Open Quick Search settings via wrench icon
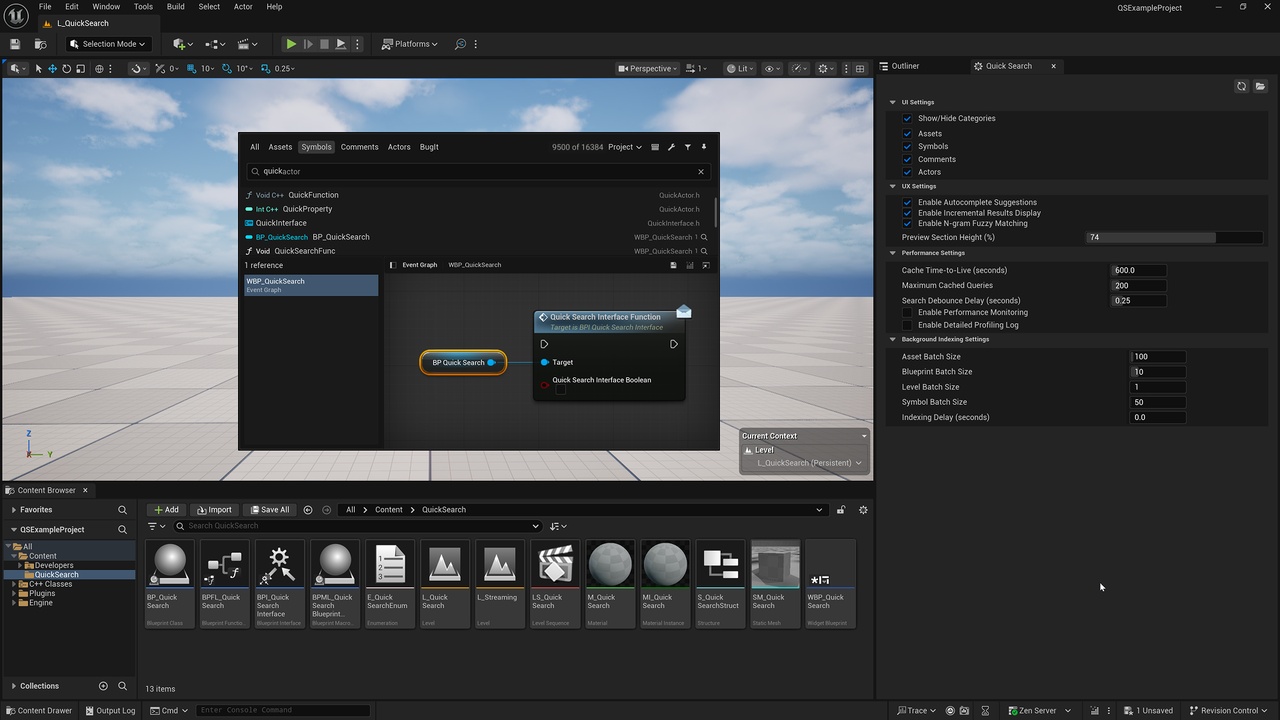Viewport: 1280px width, 720px height. pos(671,147)
